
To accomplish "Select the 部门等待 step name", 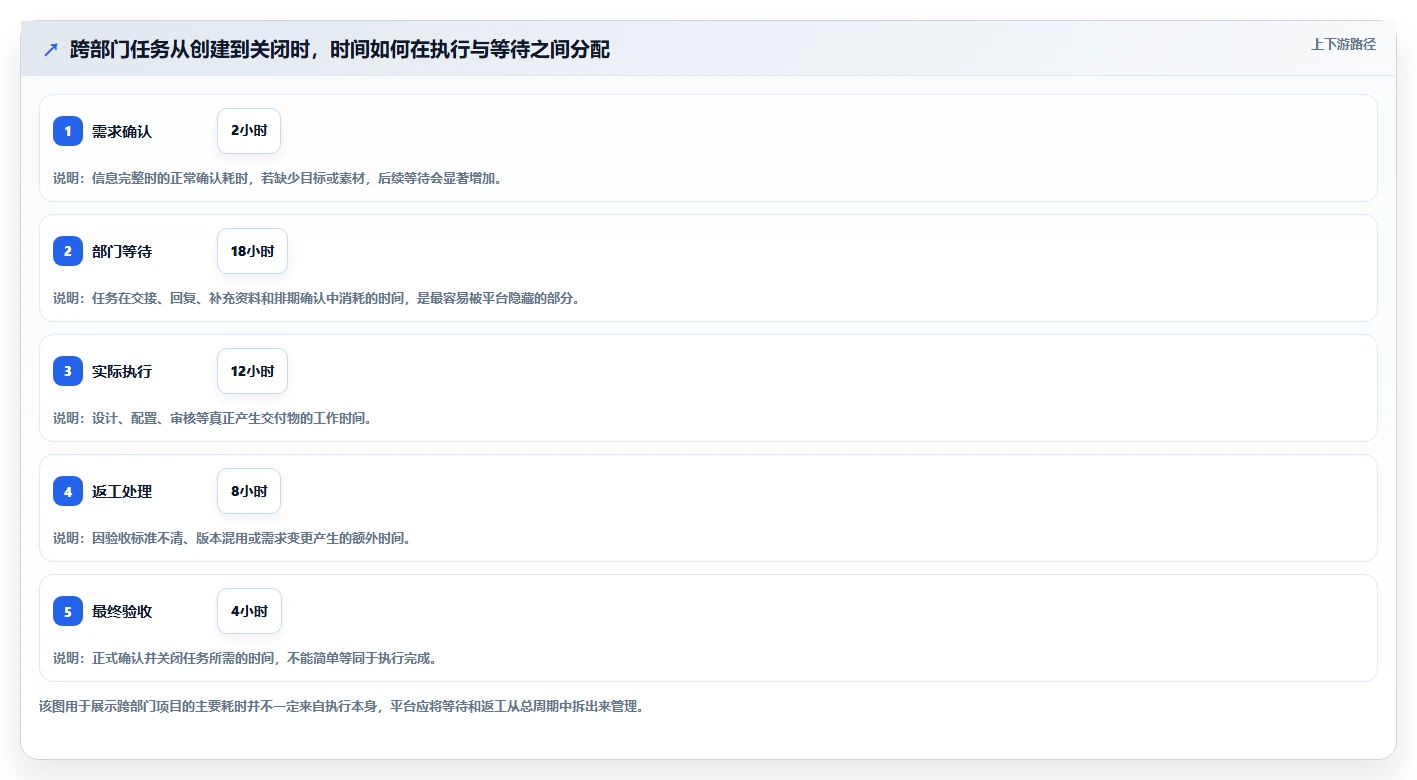I will (x=122, y=251).
